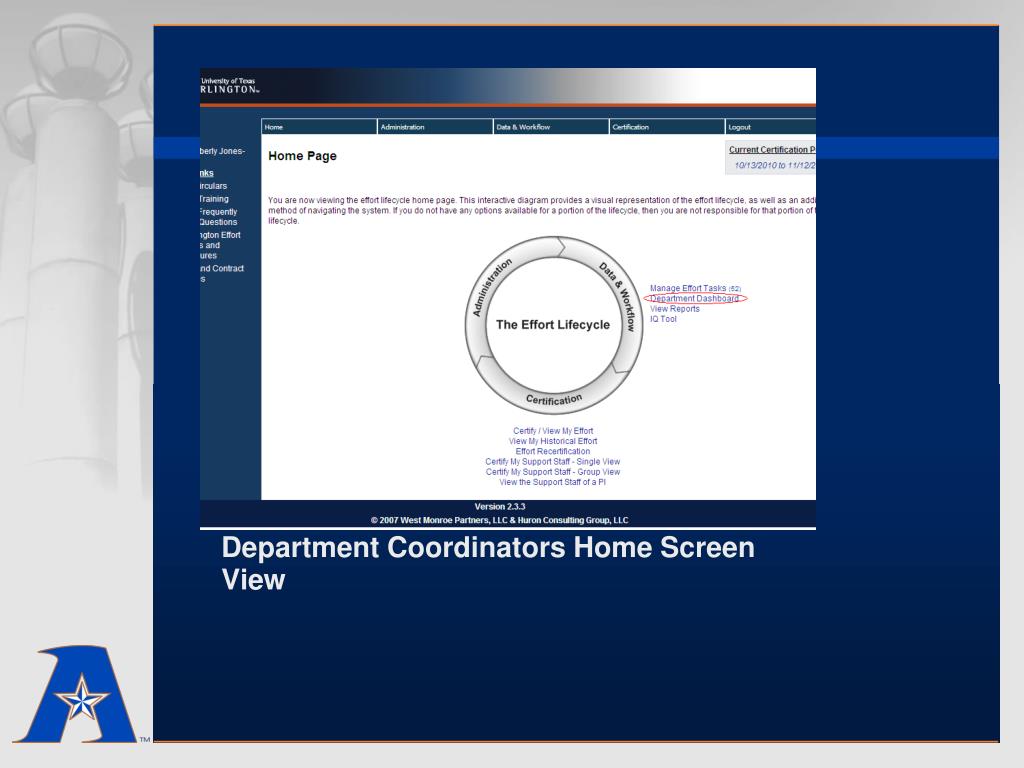Click the Certification segment of lifecycle ring
1024x768 pixels.
coord(554,399)
